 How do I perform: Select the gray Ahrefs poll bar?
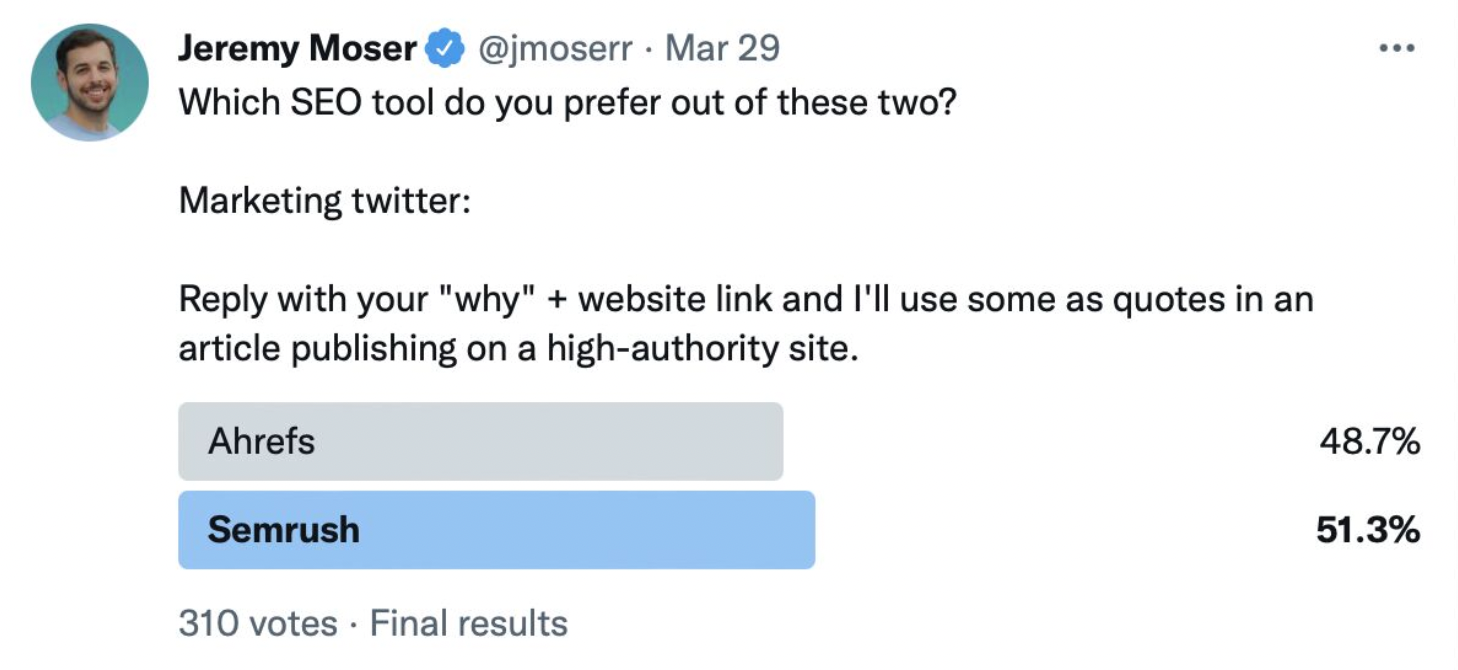480,441
